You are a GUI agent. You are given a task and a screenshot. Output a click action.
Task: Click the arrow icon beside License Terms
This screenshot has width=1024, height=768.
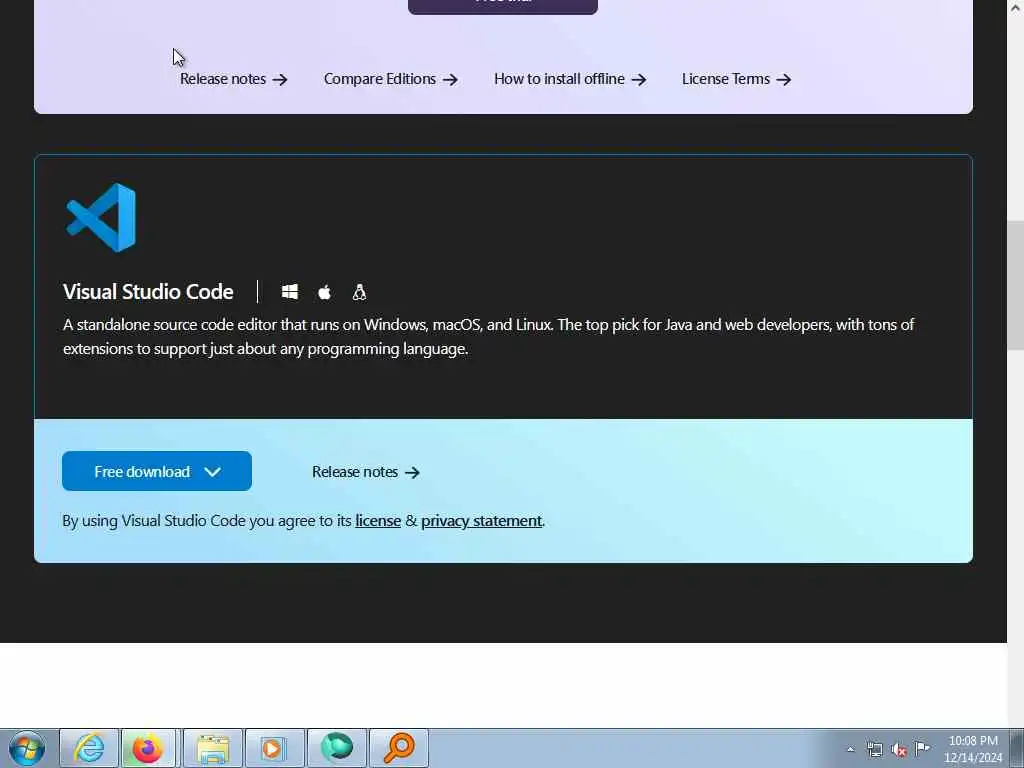[784, 80]
